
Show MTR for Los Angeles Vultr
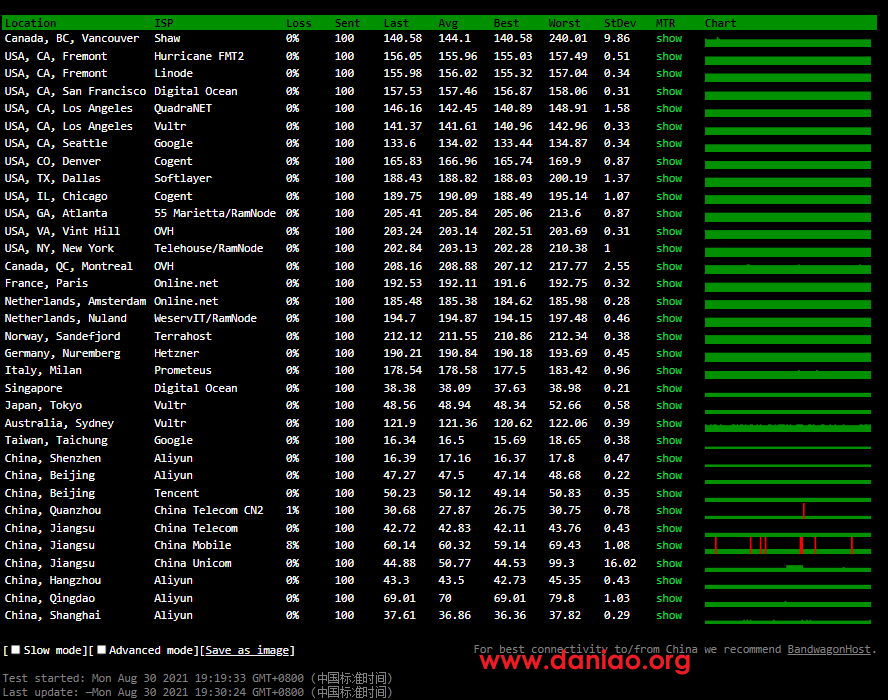[x=669, y=127]
